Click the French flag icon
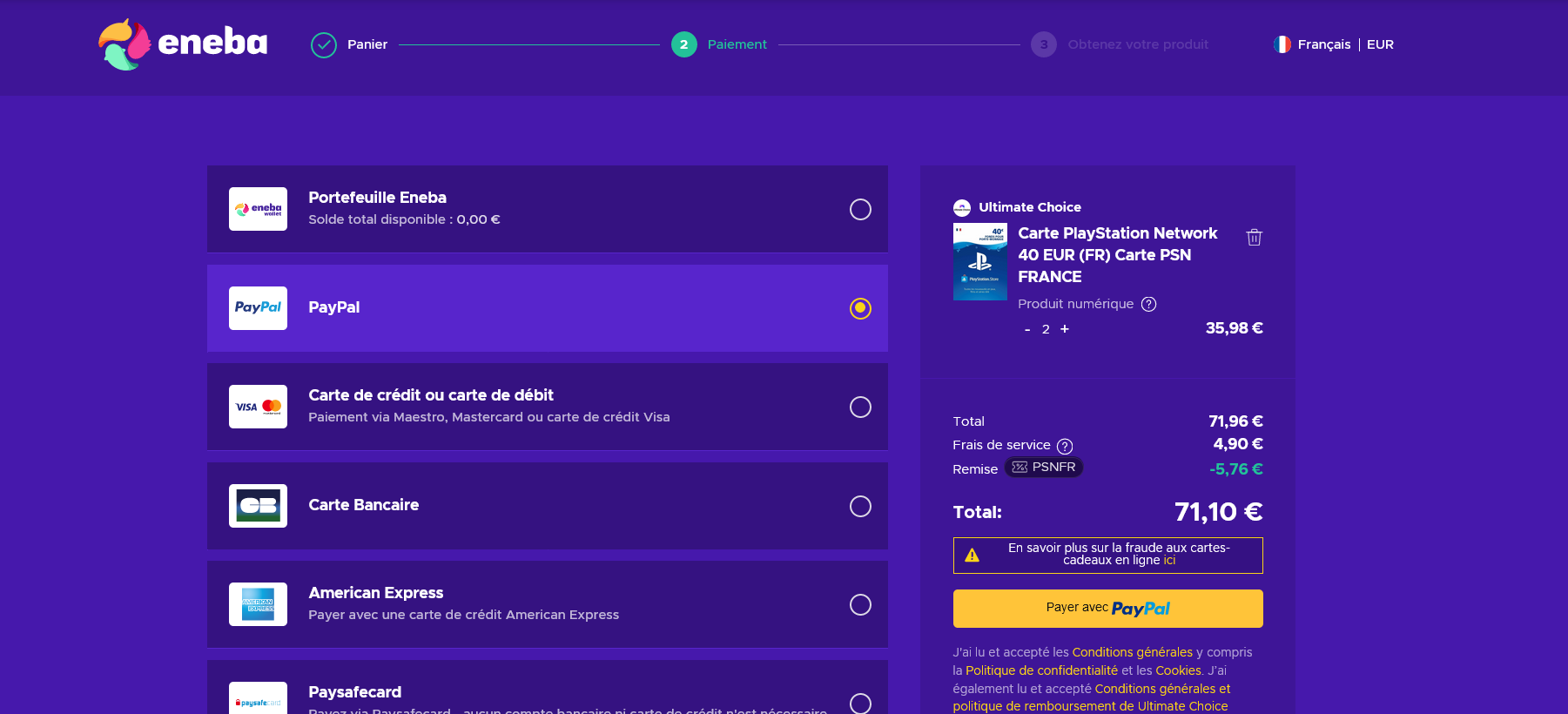The height and width of the screenshot is (714, 1568). click(1282, 44)
